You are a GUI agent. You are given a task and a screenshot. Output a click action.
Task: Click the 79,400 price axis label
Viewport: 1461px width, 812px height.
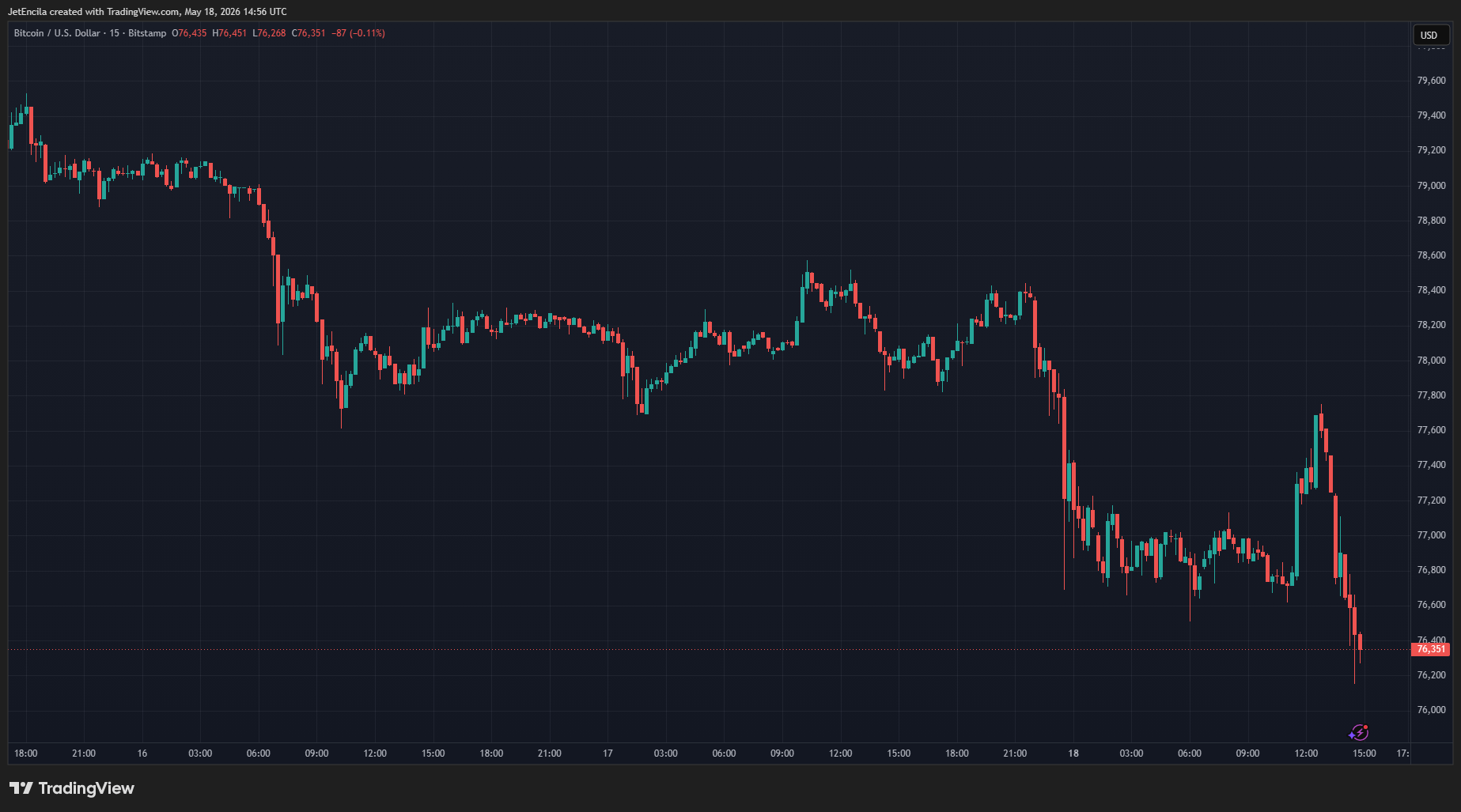point(1431,115)
